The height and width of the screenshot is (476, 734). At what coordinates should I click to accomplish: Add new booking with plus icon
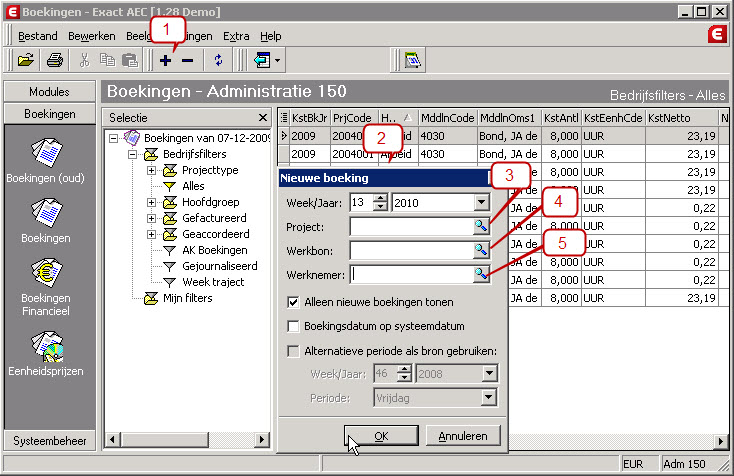[165, 60]
